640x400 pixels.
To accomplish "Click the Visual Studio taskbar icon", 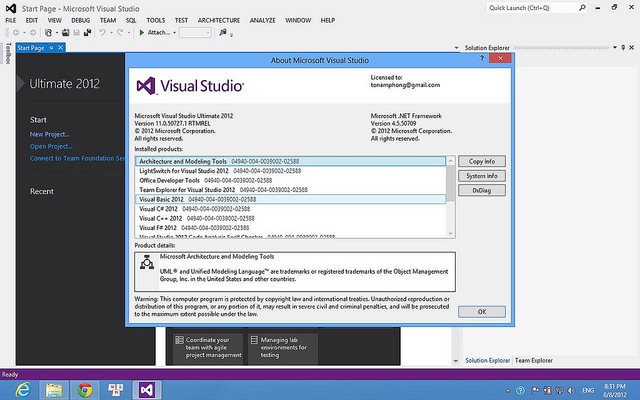I will click(147, 390).
